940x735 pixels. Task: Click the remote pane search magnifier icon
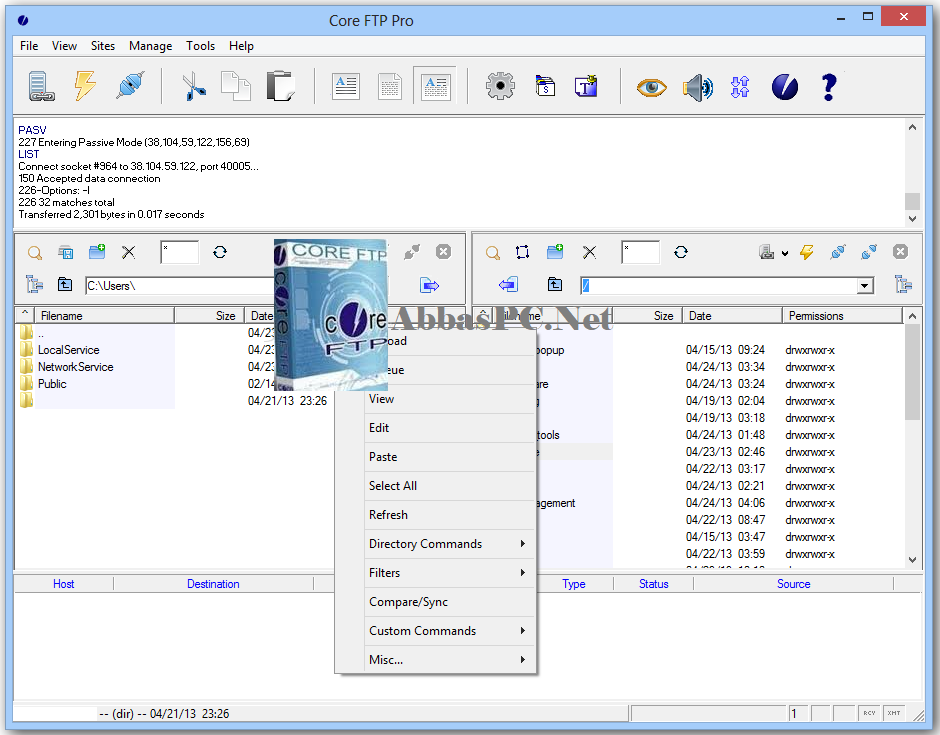pyautogui.click(x=493, y=252)
